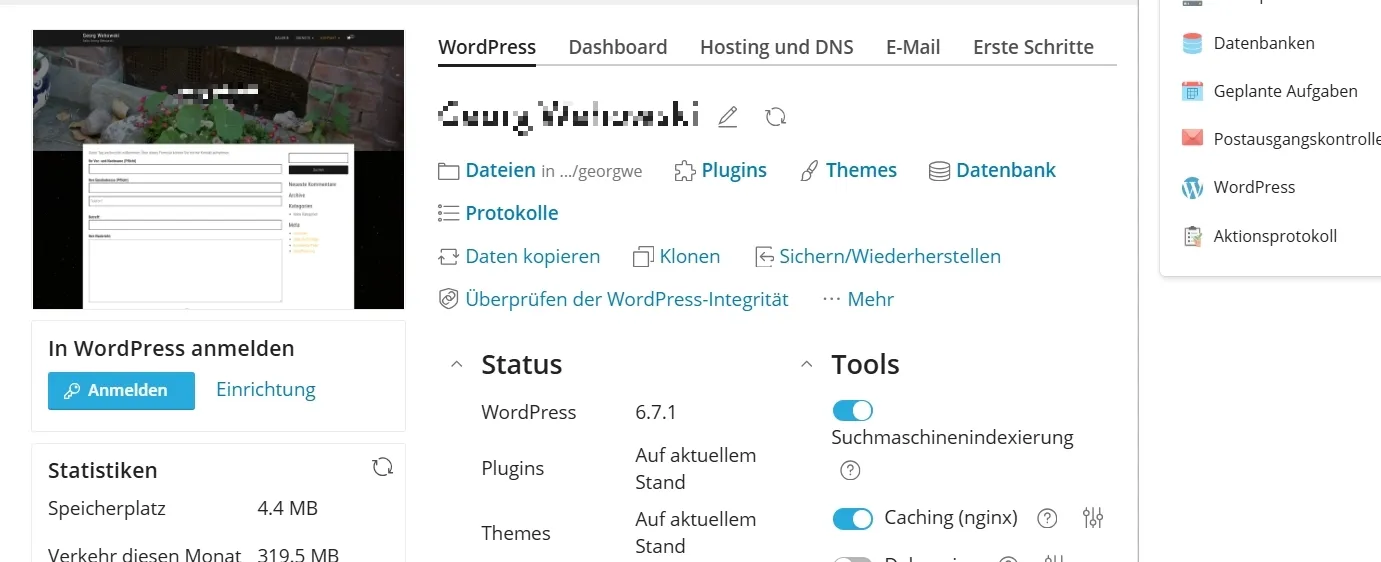Viewport: 1381px width, 562px height.
Task: Switch to the Dashboard tab
Action: coord(618,47)
